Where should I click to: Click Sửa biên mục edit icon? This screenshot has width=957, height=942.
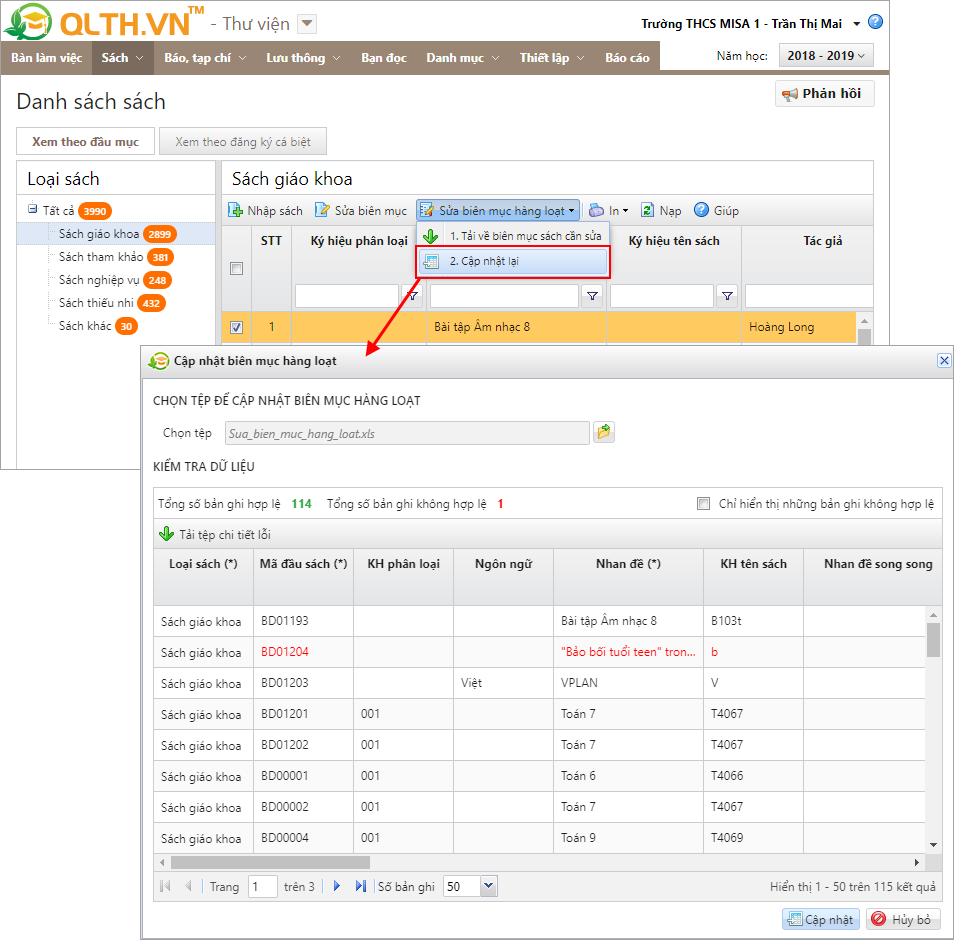[322, 210]
